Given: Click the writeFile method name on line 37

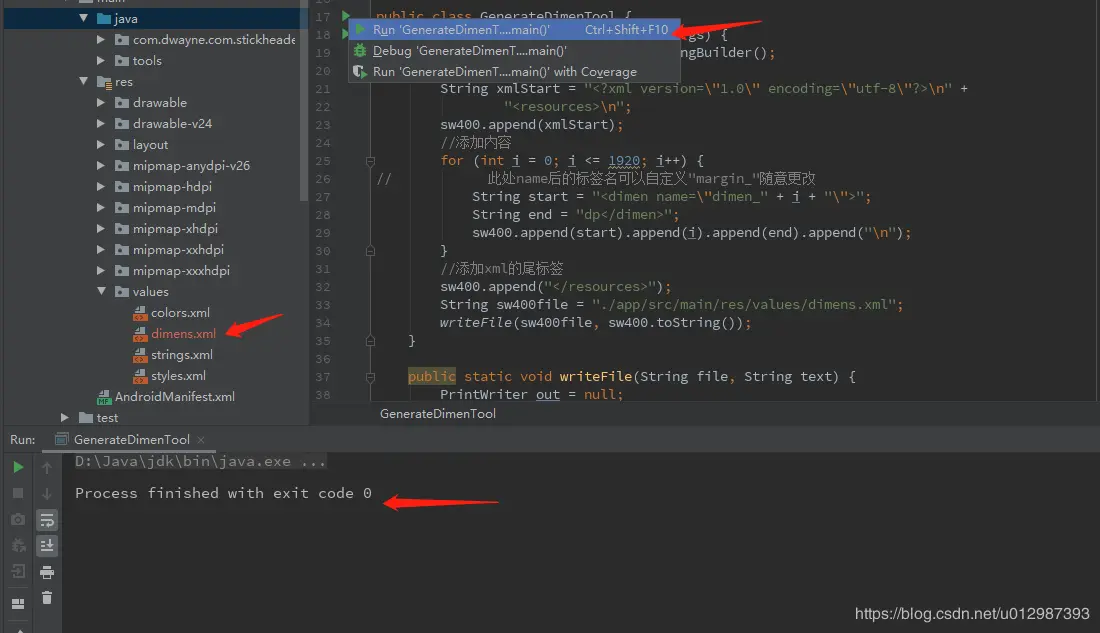Looking at the screenshot, I should click(x=596, y=377).
